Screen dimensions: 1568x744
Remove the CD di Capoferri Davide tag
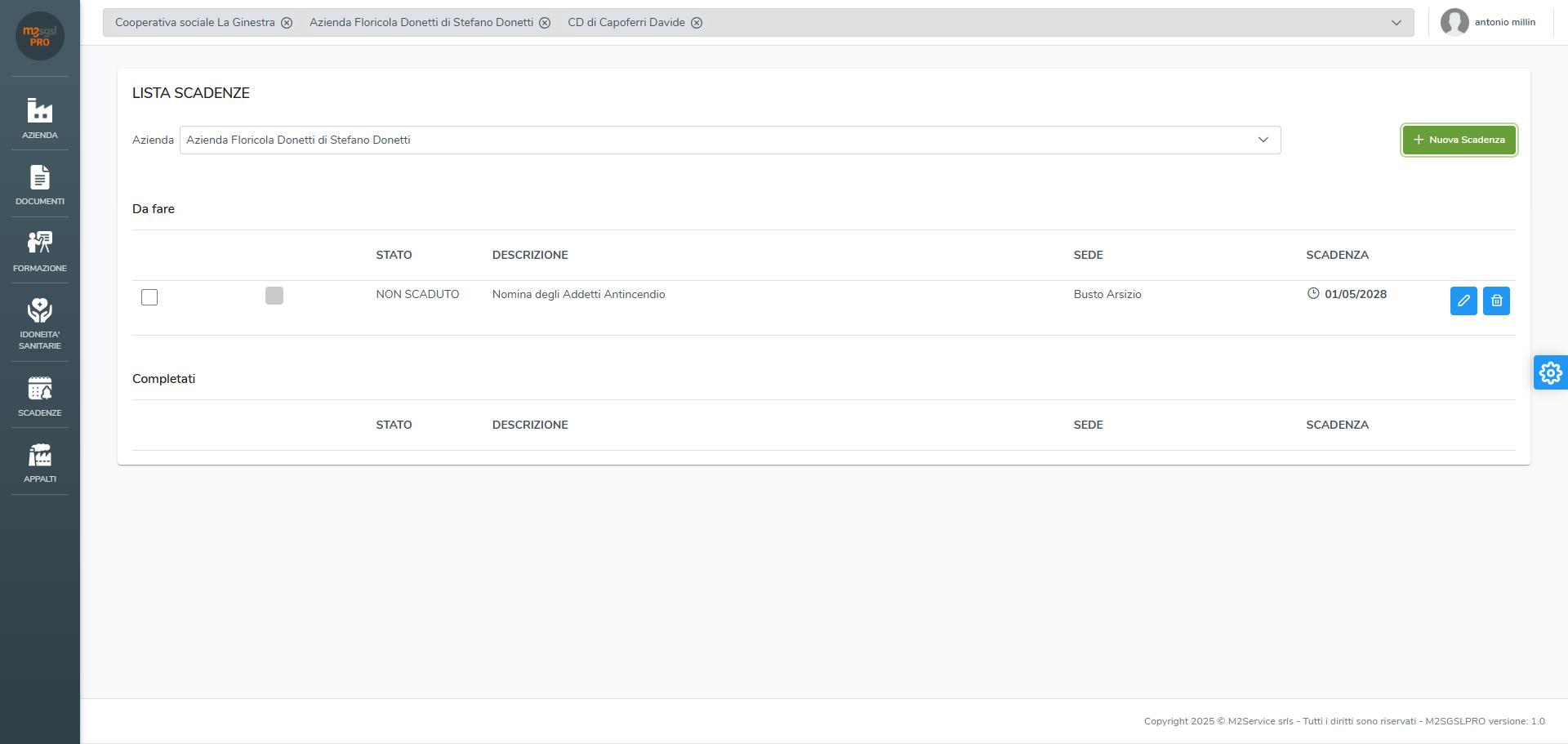697,23
